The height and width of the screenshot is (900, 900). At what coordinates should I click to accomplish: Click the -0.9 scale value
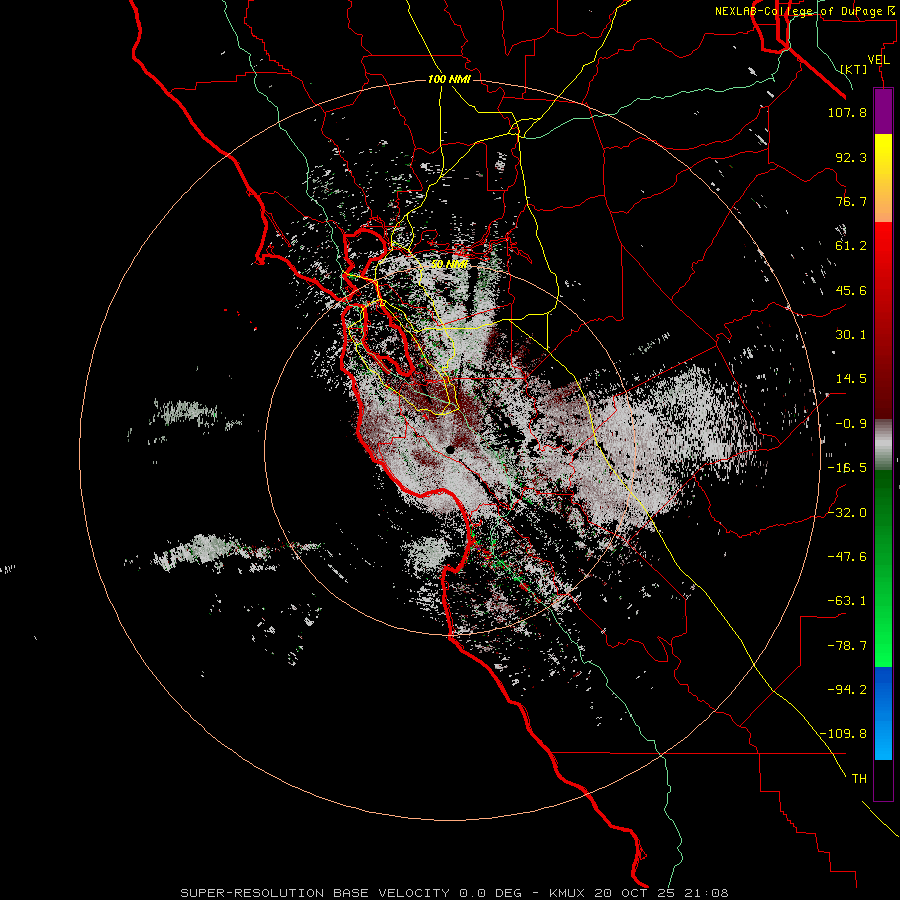pyautogui.click(x=851, y=424)
